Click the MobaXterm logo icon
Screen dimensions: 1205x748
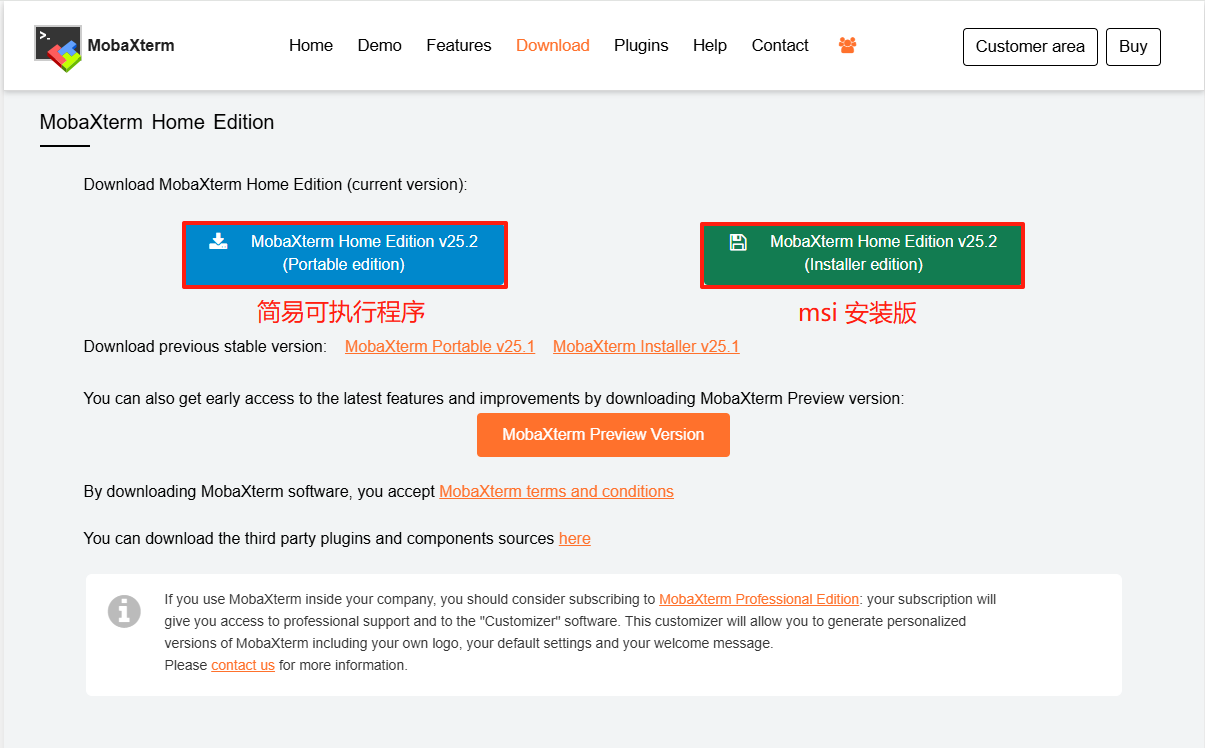58,47
